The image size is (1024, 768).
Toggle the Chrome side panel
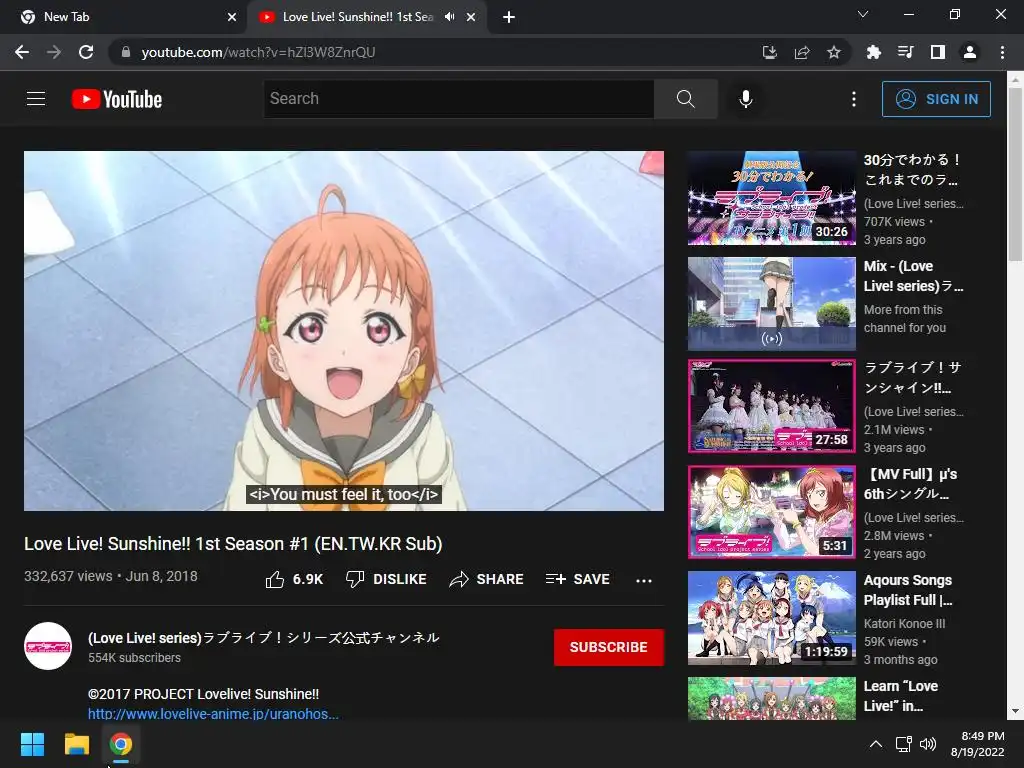938,52
